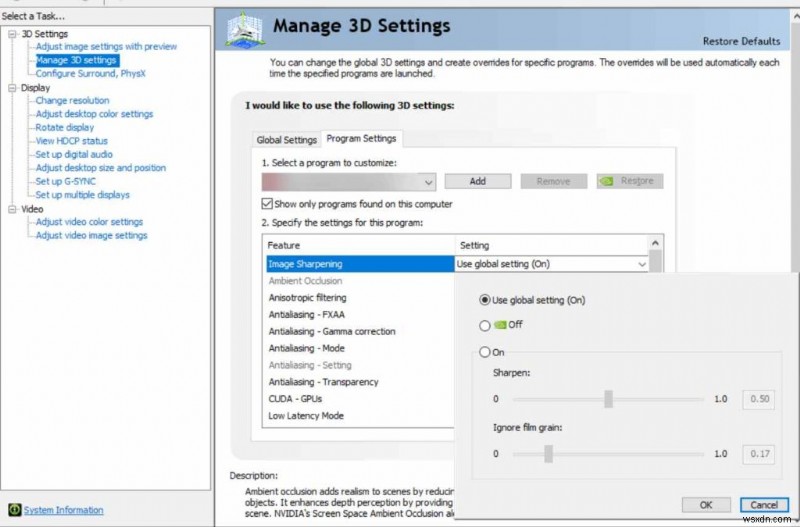
Task: Click the System Information icon
Action: [x=15, y=510]
